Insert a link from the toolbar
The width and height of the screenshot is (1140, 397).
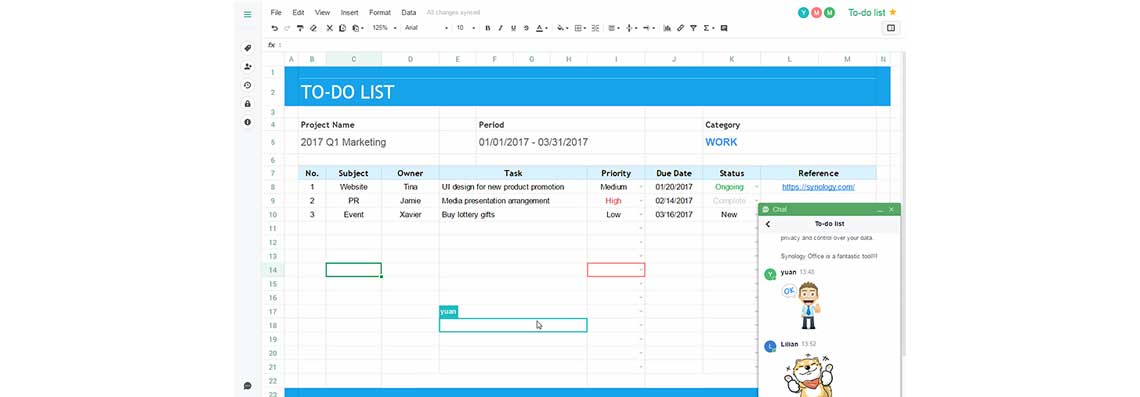click(x=681, y=28)
